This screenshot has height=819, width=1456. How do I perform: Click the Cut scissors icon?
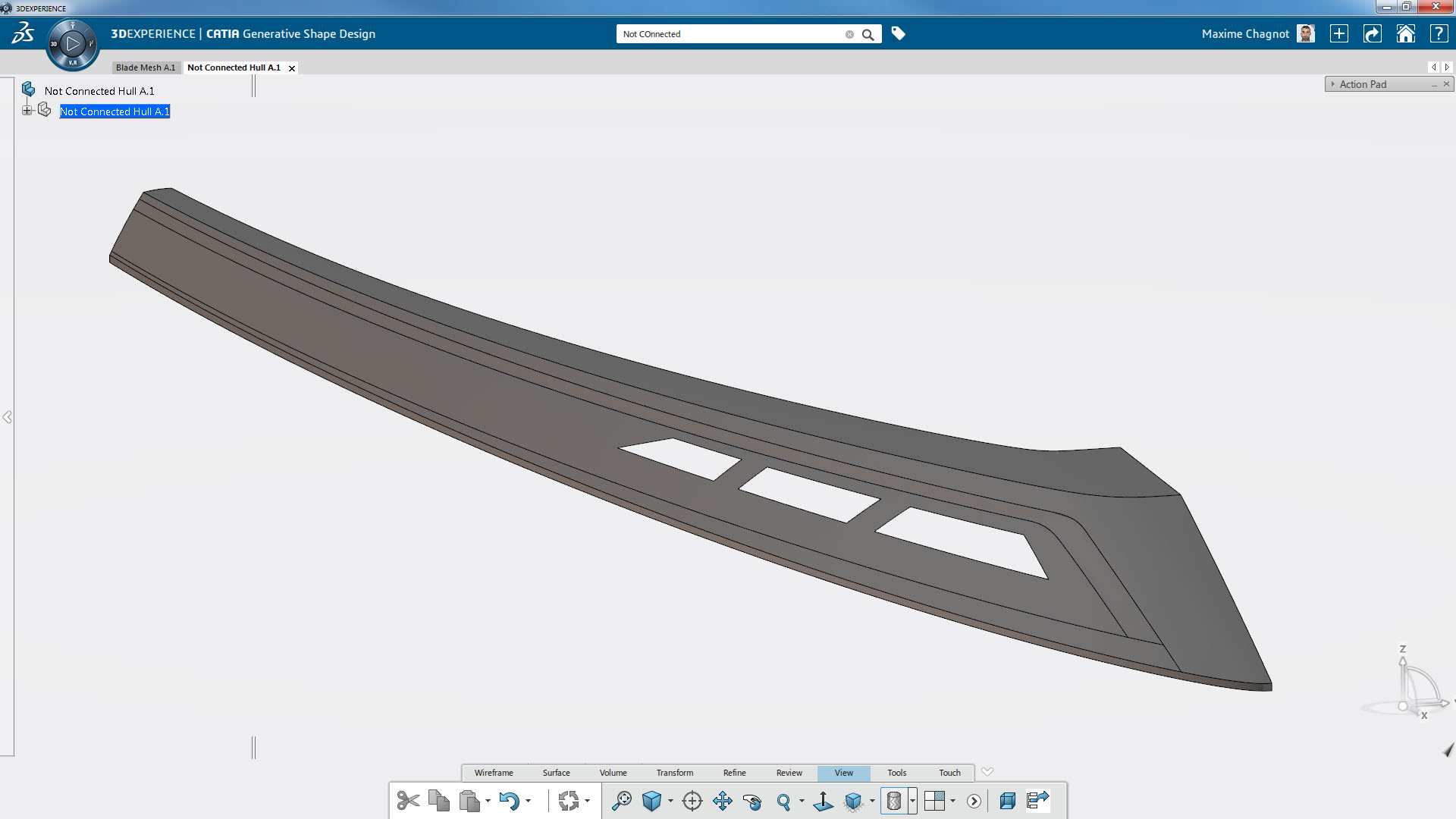(x=408, y=801)
